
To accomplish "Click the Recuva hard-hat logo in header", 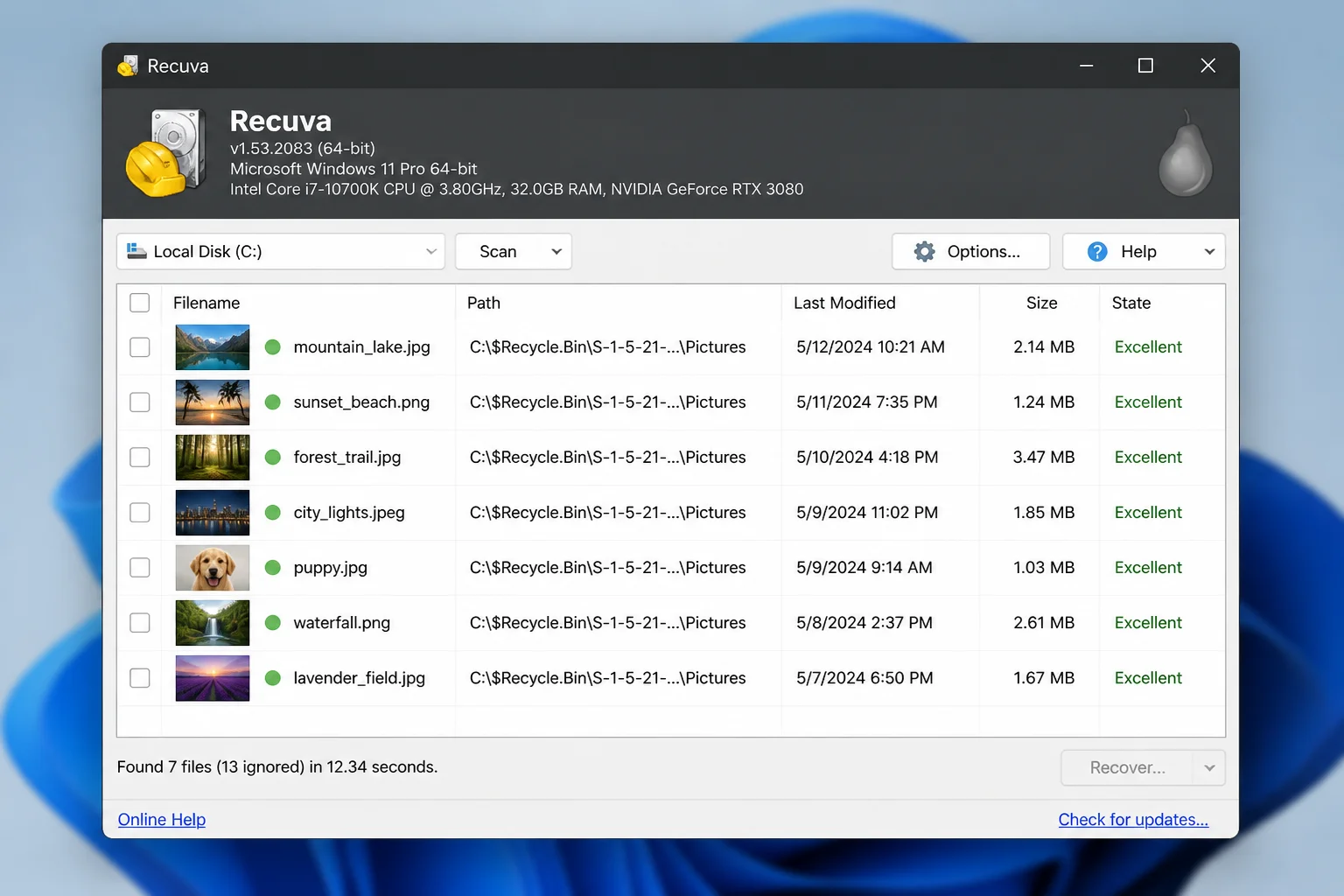I will point(165,153).
